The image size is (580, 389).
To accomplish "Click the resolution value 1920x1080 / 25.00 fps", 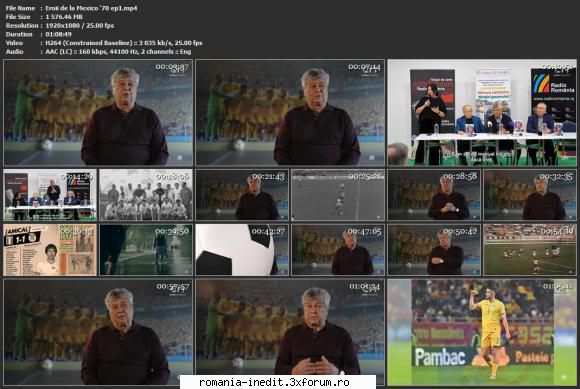I will click(80, 26).
